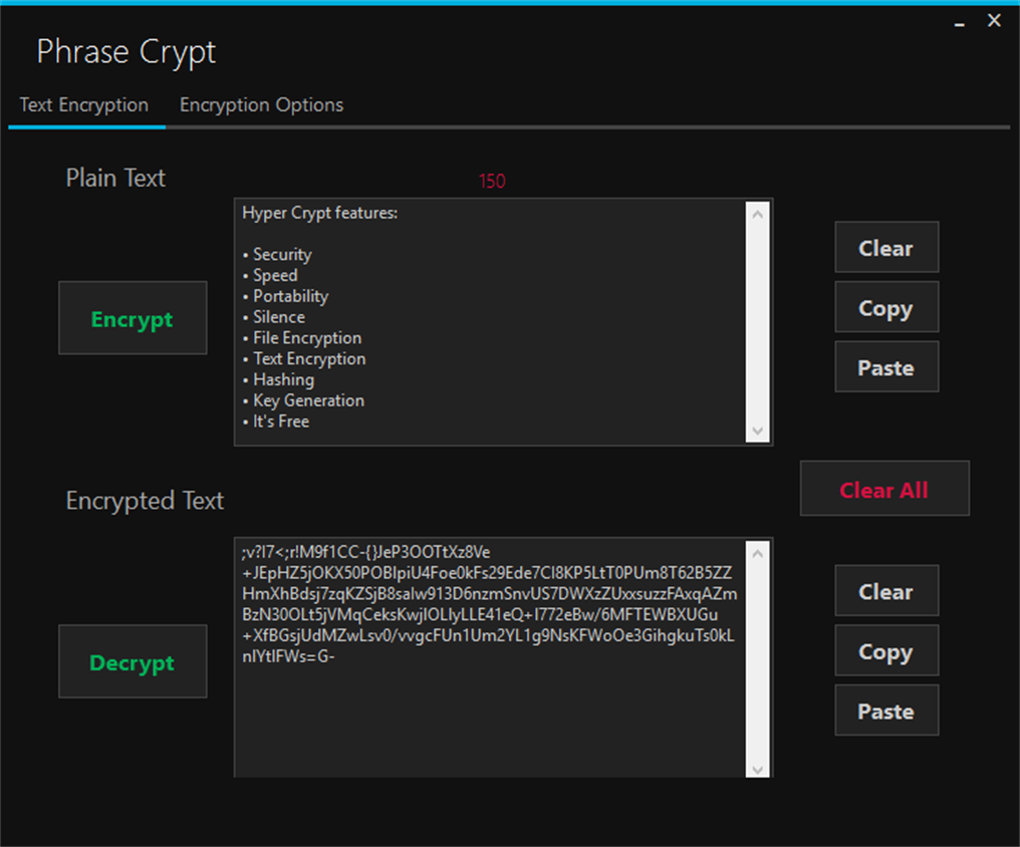The width and height of the screenshot is (1020, 847).
Task: Click the '• Key Generation' line
Action: pos(303,400)
